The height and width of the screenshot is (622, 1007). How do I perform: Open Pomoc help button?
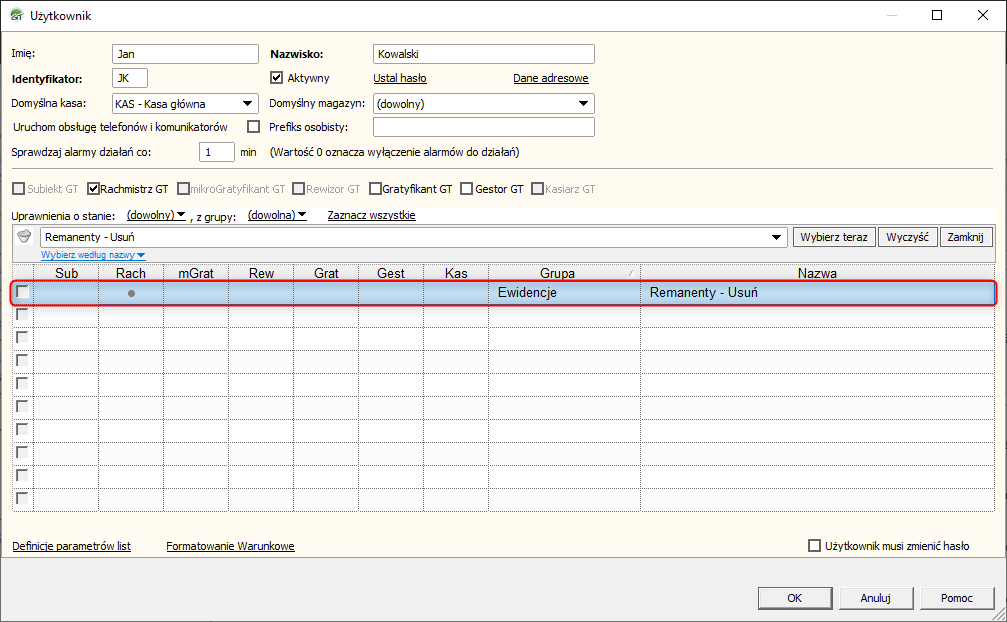pyautogui.click(x=957, y=598)
